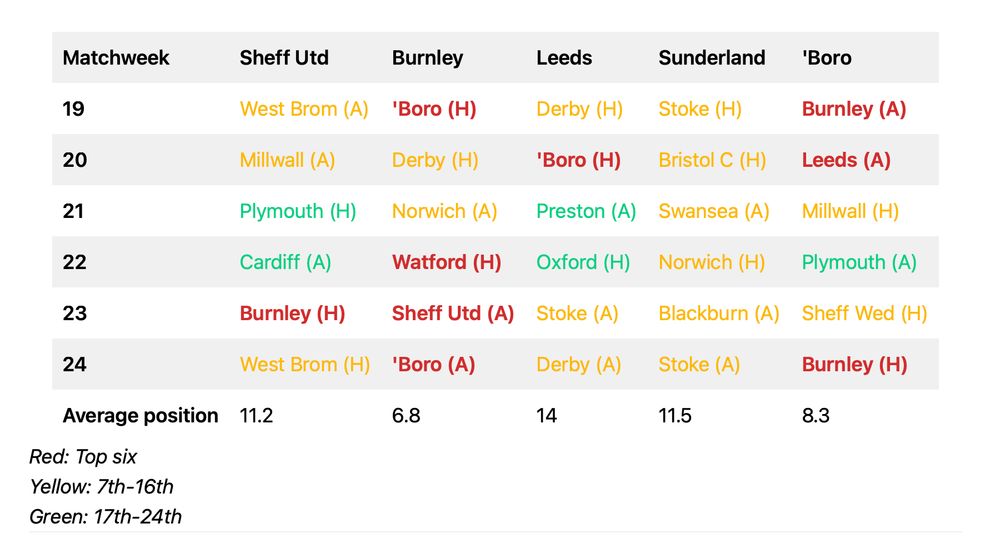The height and width of the screenshot is (547, 1000).
Task: Click the 'Boro column header
Action: 826,58
